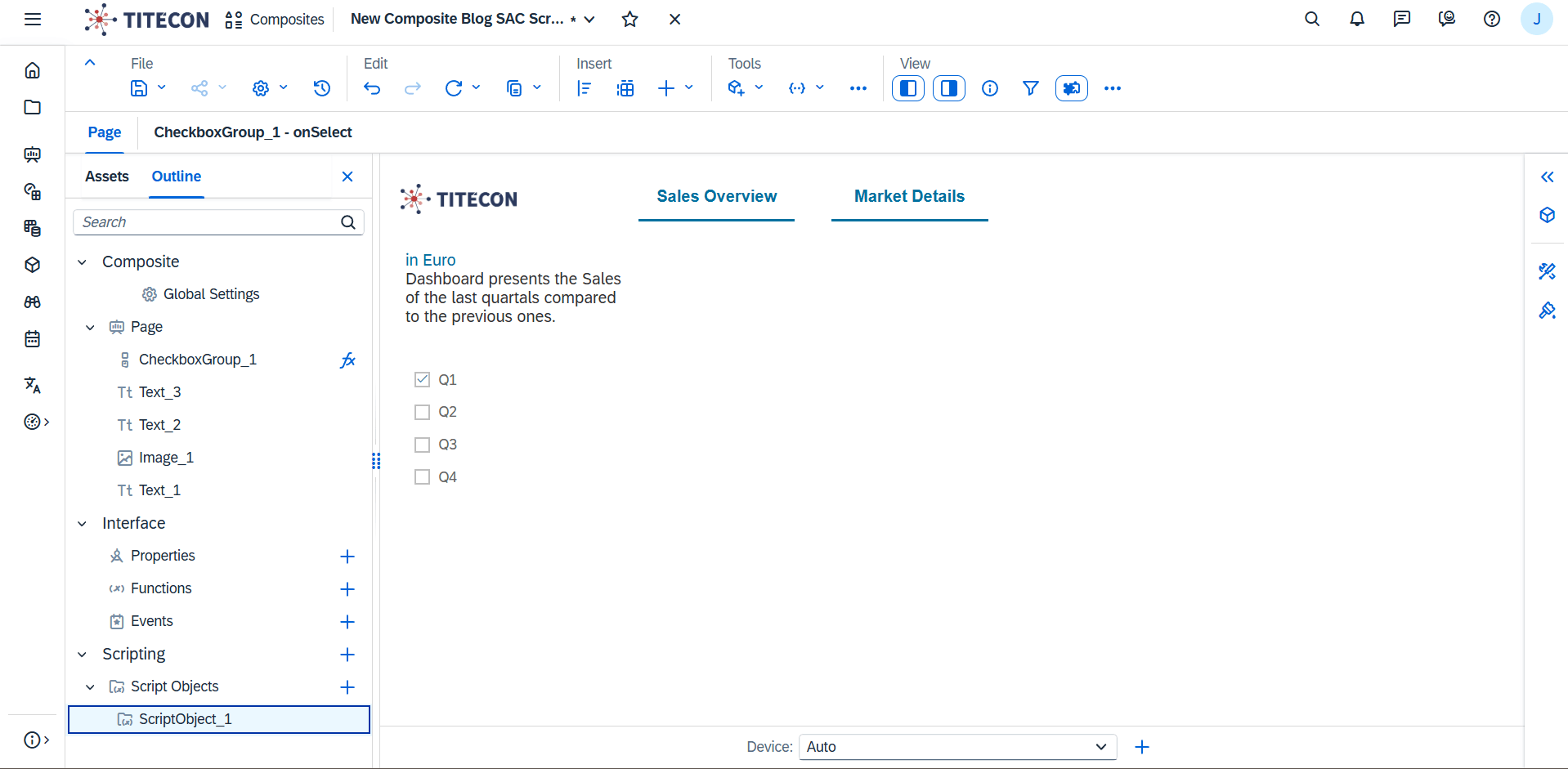The height and width of the screenshot is (769, 1568).
Task: Uncheck the Q1 checkbox
Action: (x=422, y=379)
